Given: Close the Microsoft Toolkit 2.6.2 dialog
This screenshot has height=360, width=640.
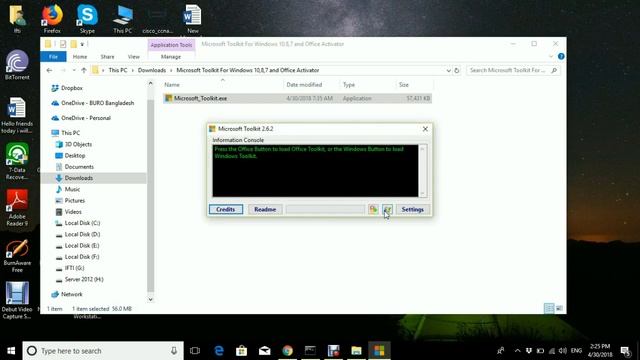Looking at the screenshot, I should click(x=425, y=129).
